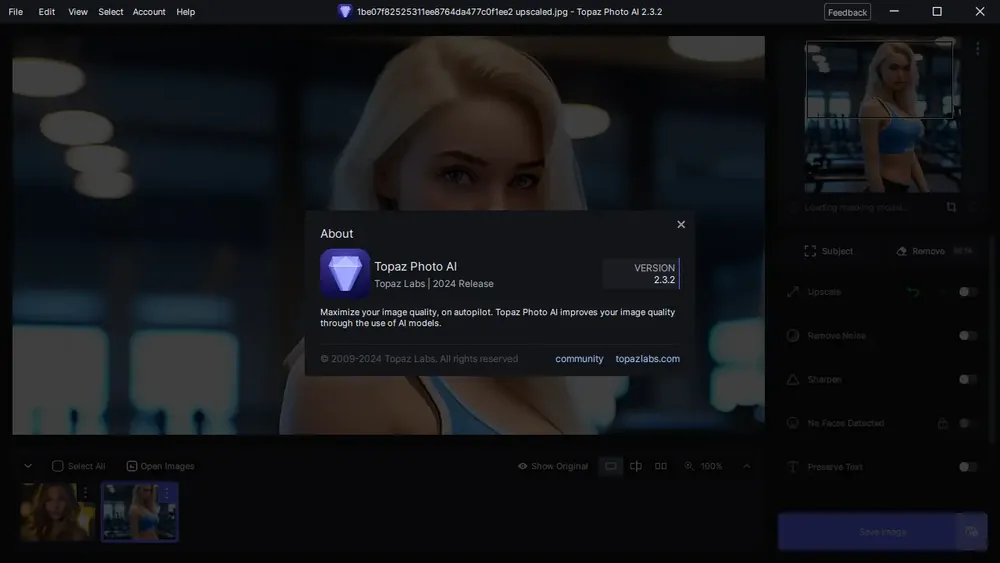1000x563 pixels.
Task: Click the Sharpen triangle icon
Action: pos(793,379)
